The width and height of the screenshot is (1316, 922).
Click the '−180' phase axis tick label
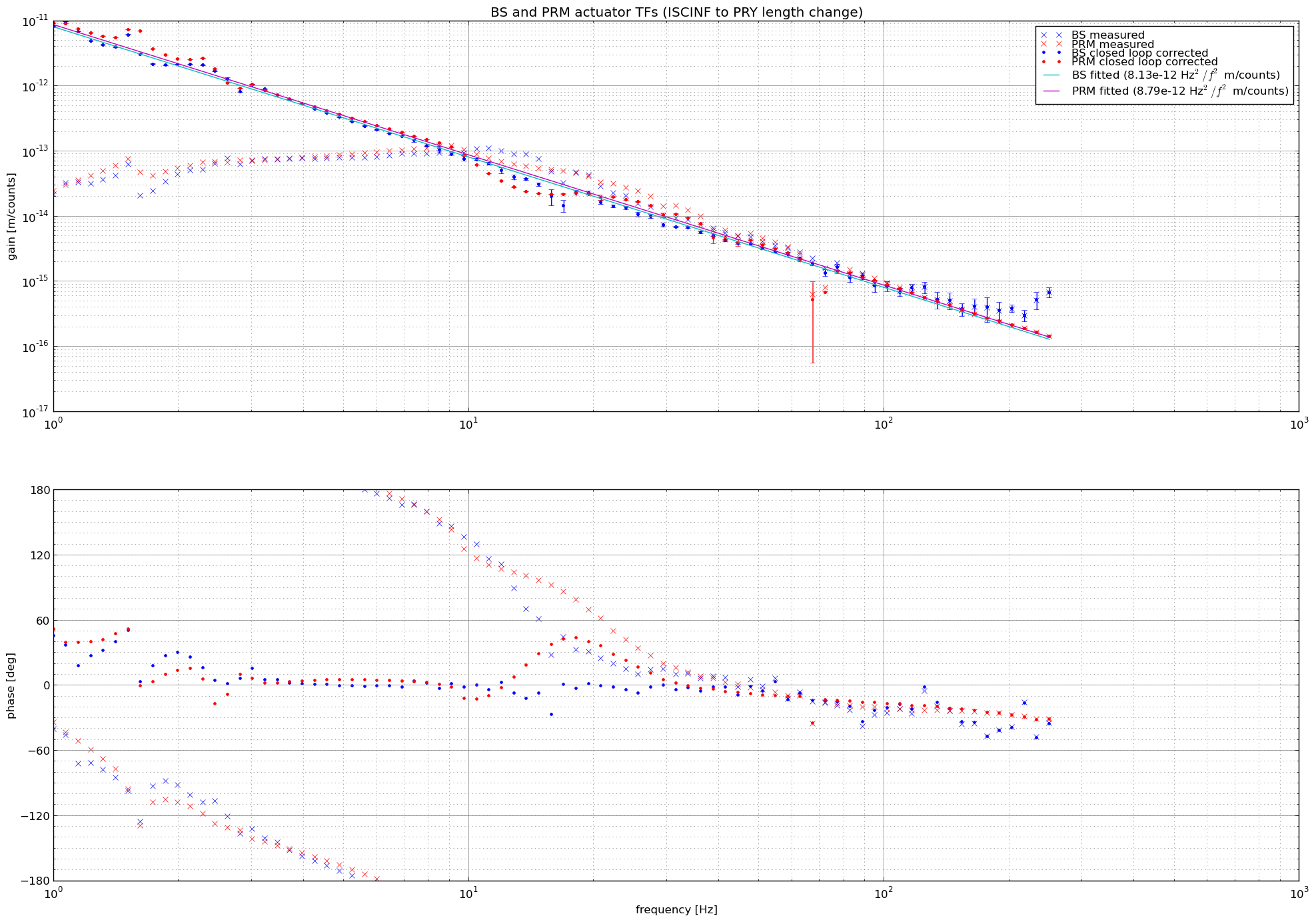coord(35,881)
